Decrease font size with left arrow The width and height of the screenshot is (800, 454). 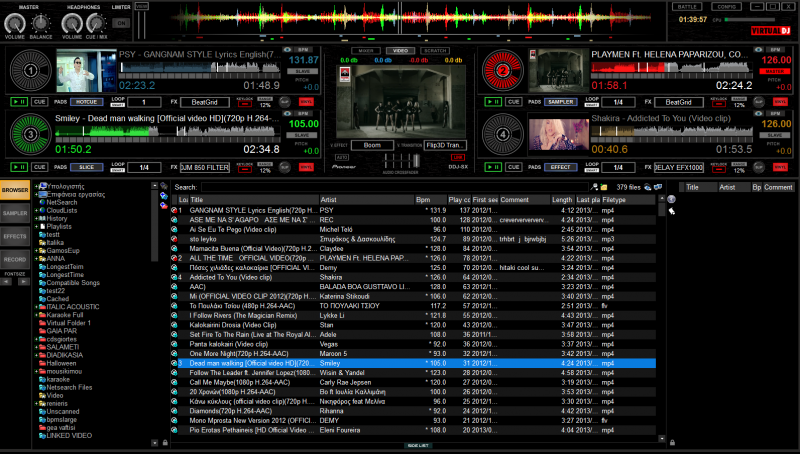[6, 282]
